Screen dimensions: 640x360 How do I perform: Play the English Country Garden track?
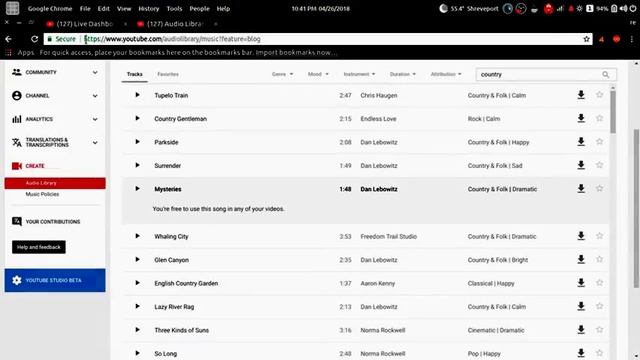coord(138,283)
